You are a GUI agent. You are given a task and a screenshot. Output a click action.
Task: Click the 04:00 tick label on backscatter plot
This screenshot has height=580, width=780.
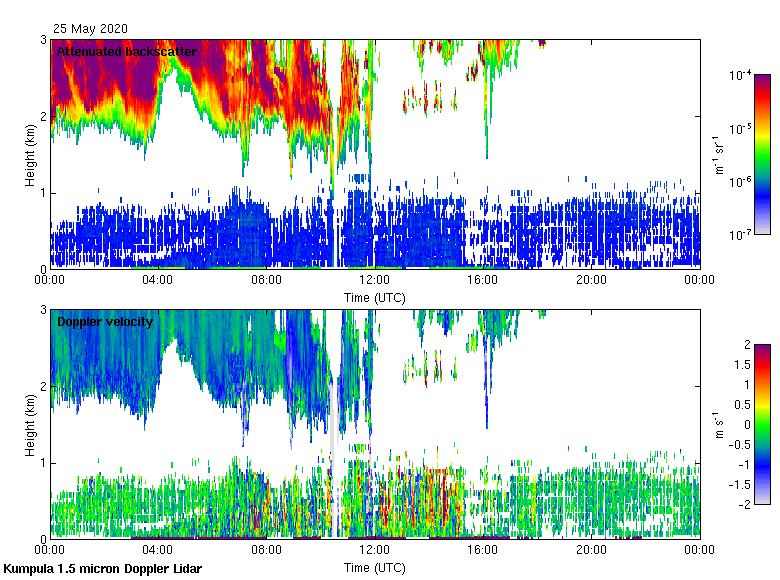tap(158, 280)
